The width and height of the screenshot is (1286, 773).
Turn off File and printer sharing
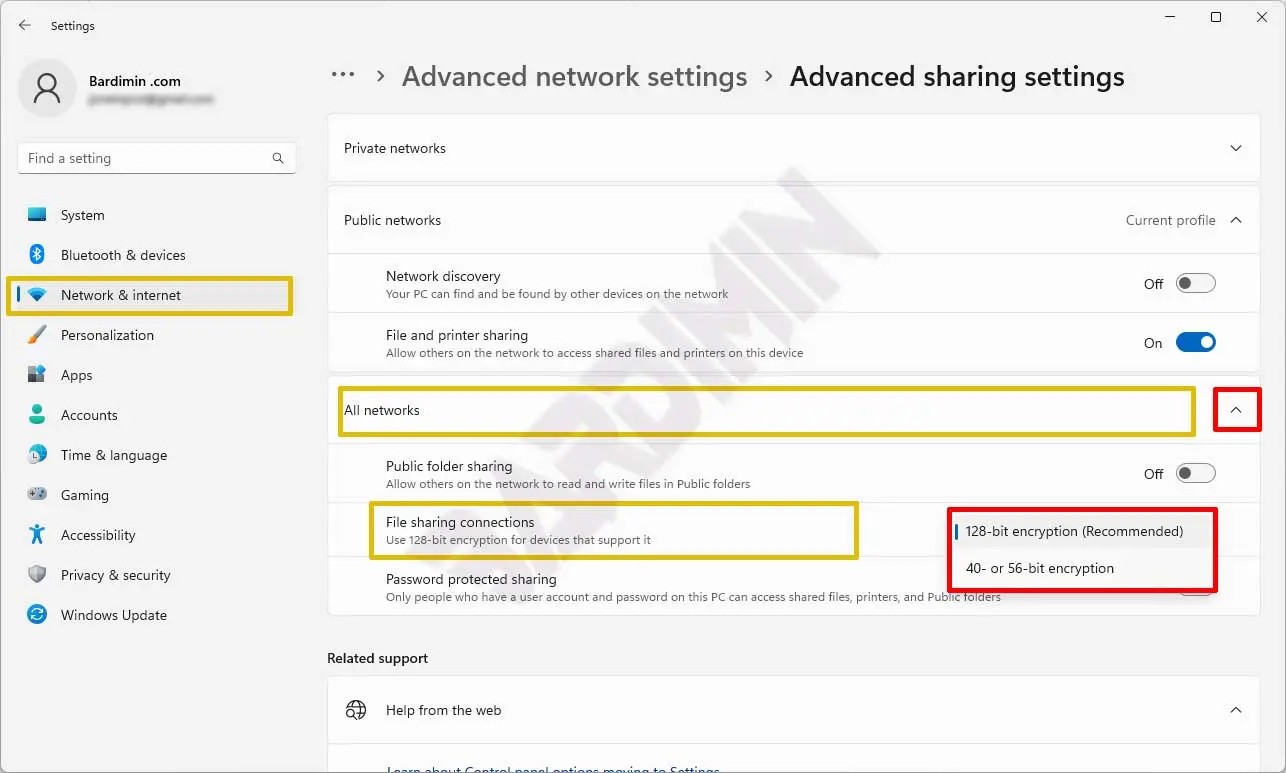1195,343
